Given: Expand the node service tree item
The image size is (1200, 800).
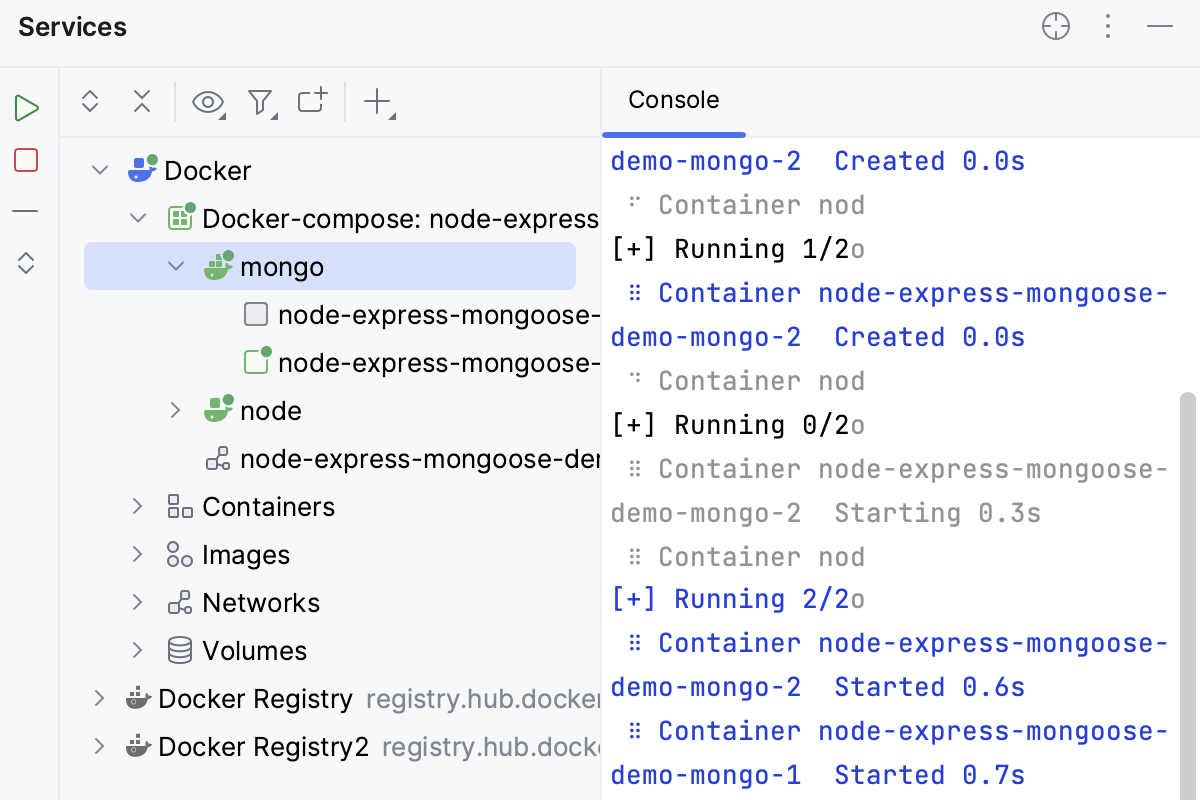Looking at the screenshot, I should point(175,411).
